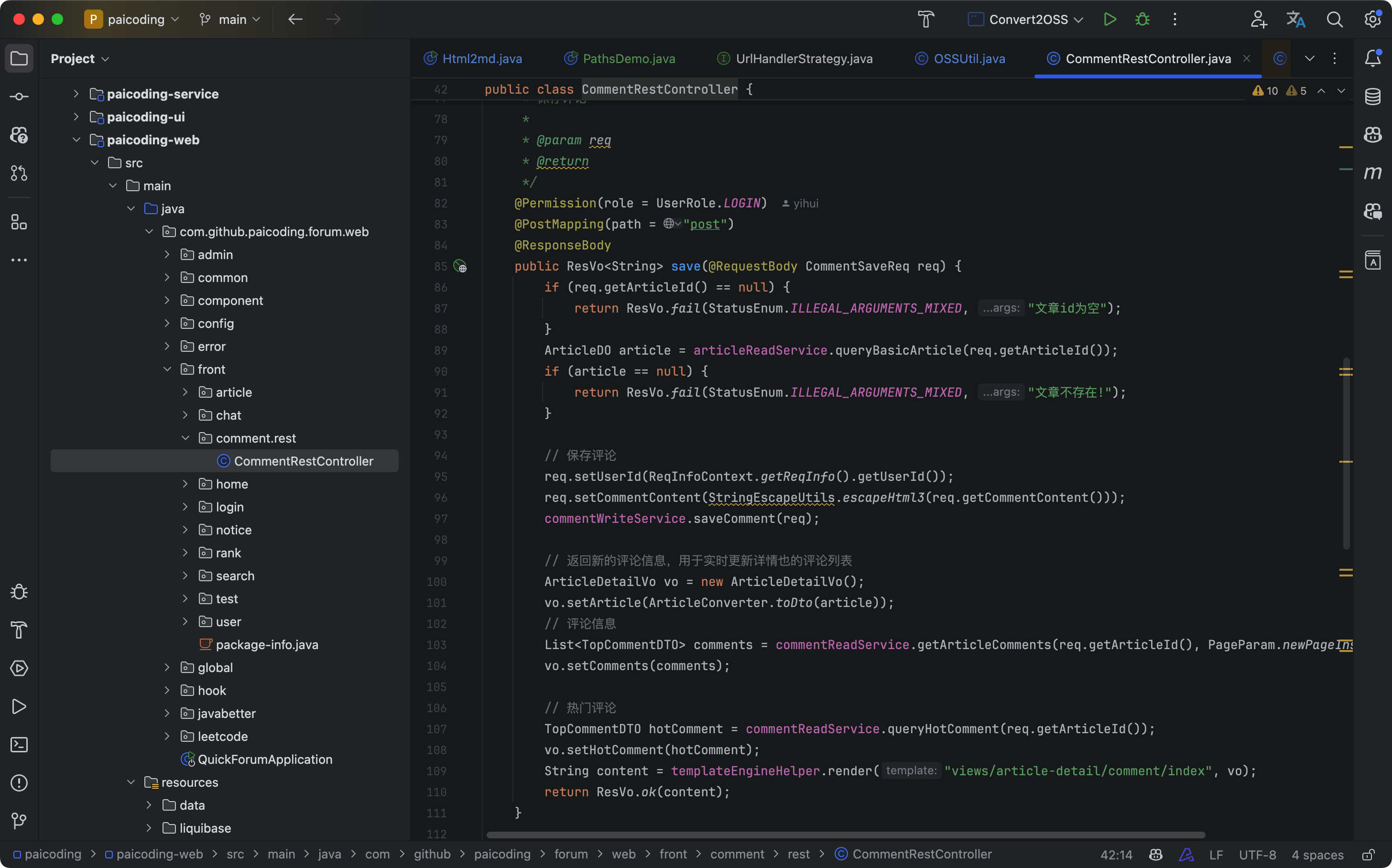1392x868 pixels.
Task: Open the Notifications bell panel
Action: click(x=1372, y=58)
